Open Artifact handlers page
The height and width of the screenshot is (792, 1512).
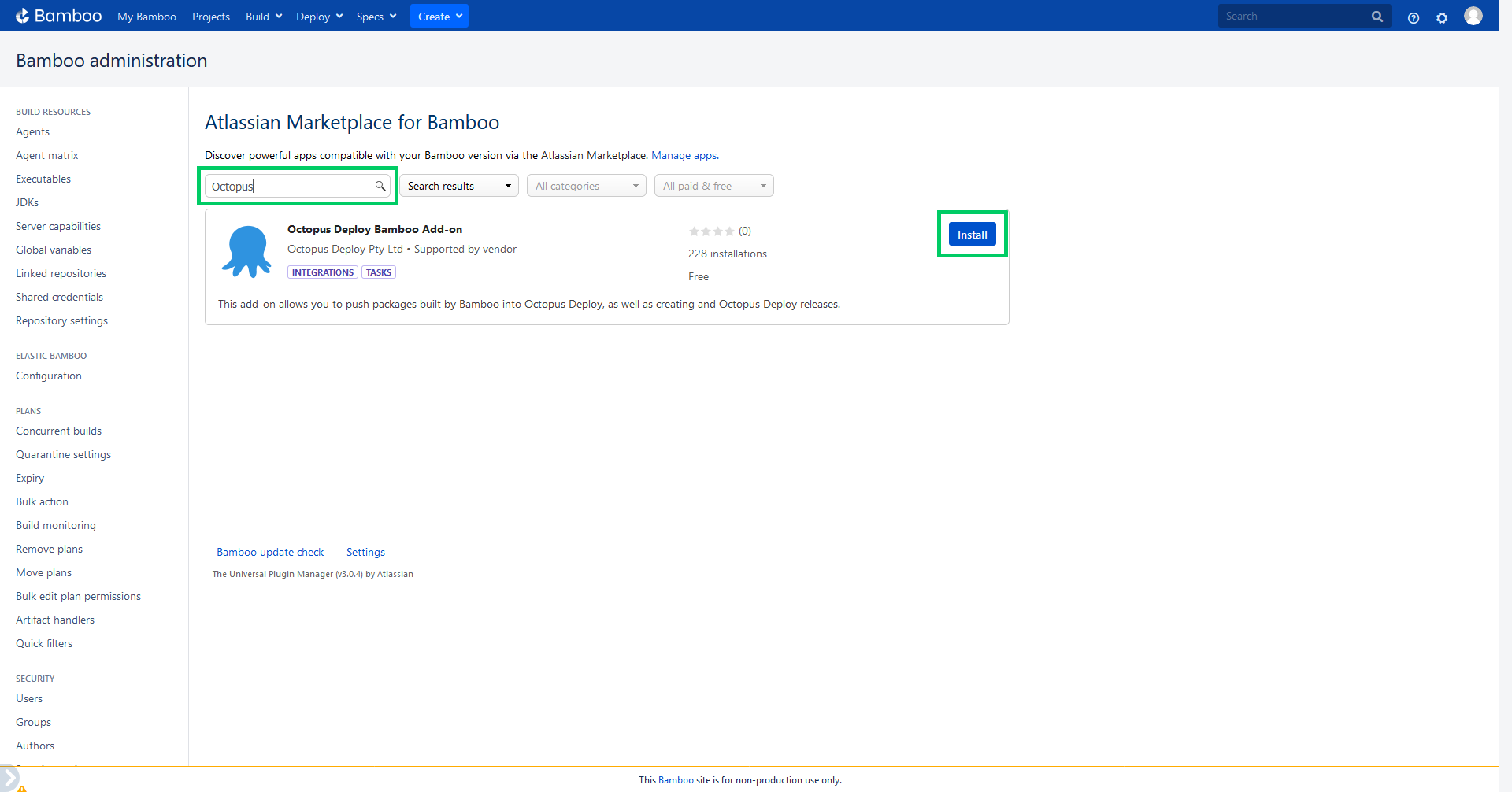(x=55, y=620)
